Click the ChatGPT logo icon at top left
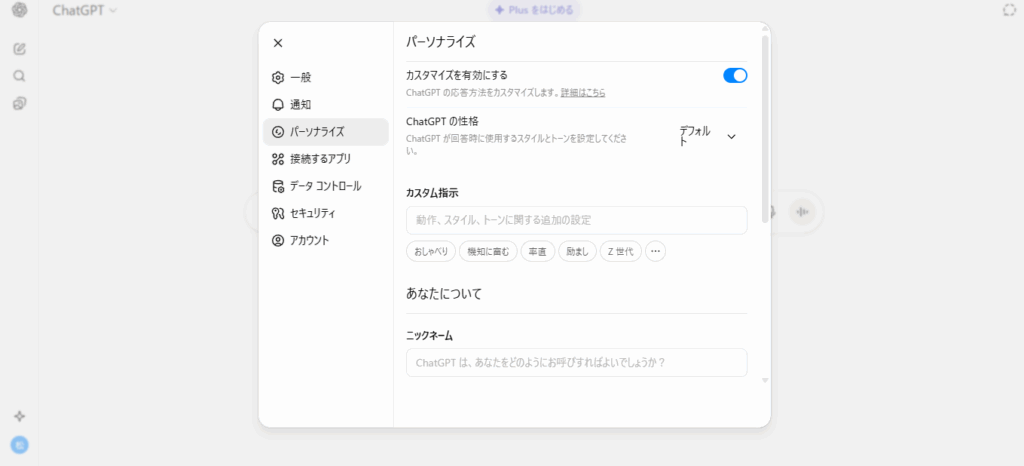This screenshot has width=1024, height=466. point(19,10)
